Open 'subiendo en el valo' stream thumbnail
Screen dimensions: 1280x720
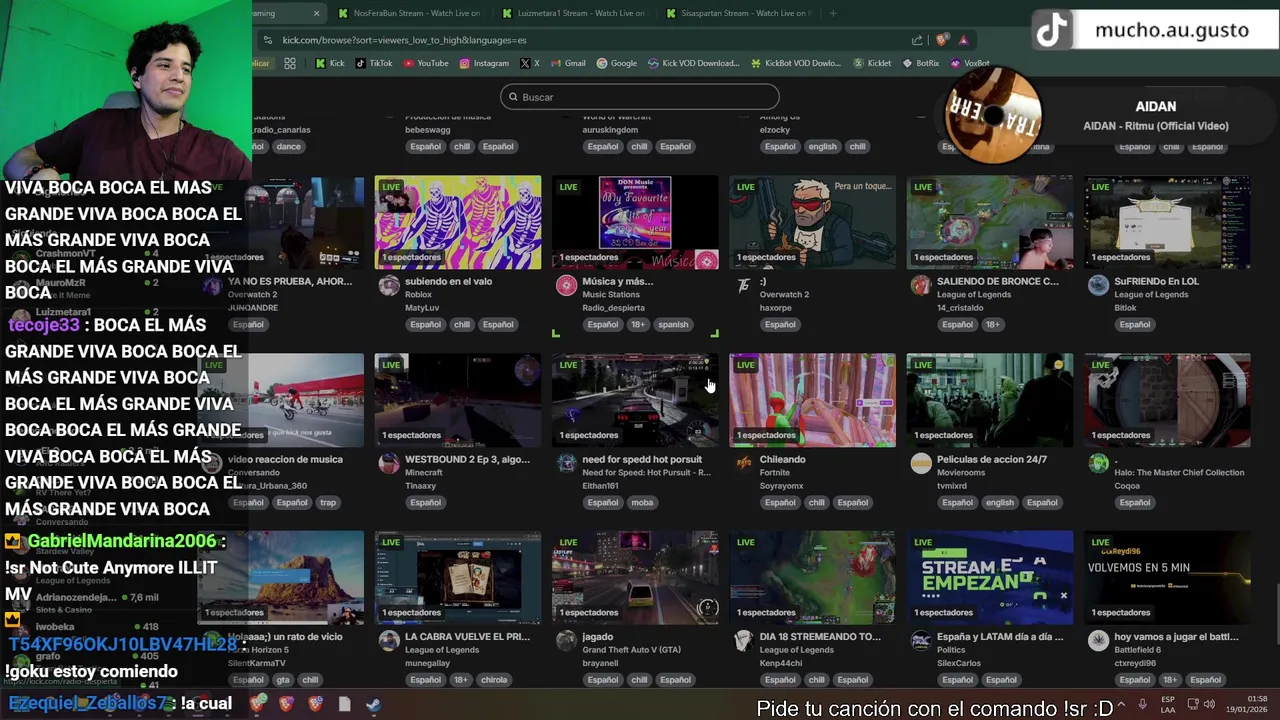tap(458, 223)
